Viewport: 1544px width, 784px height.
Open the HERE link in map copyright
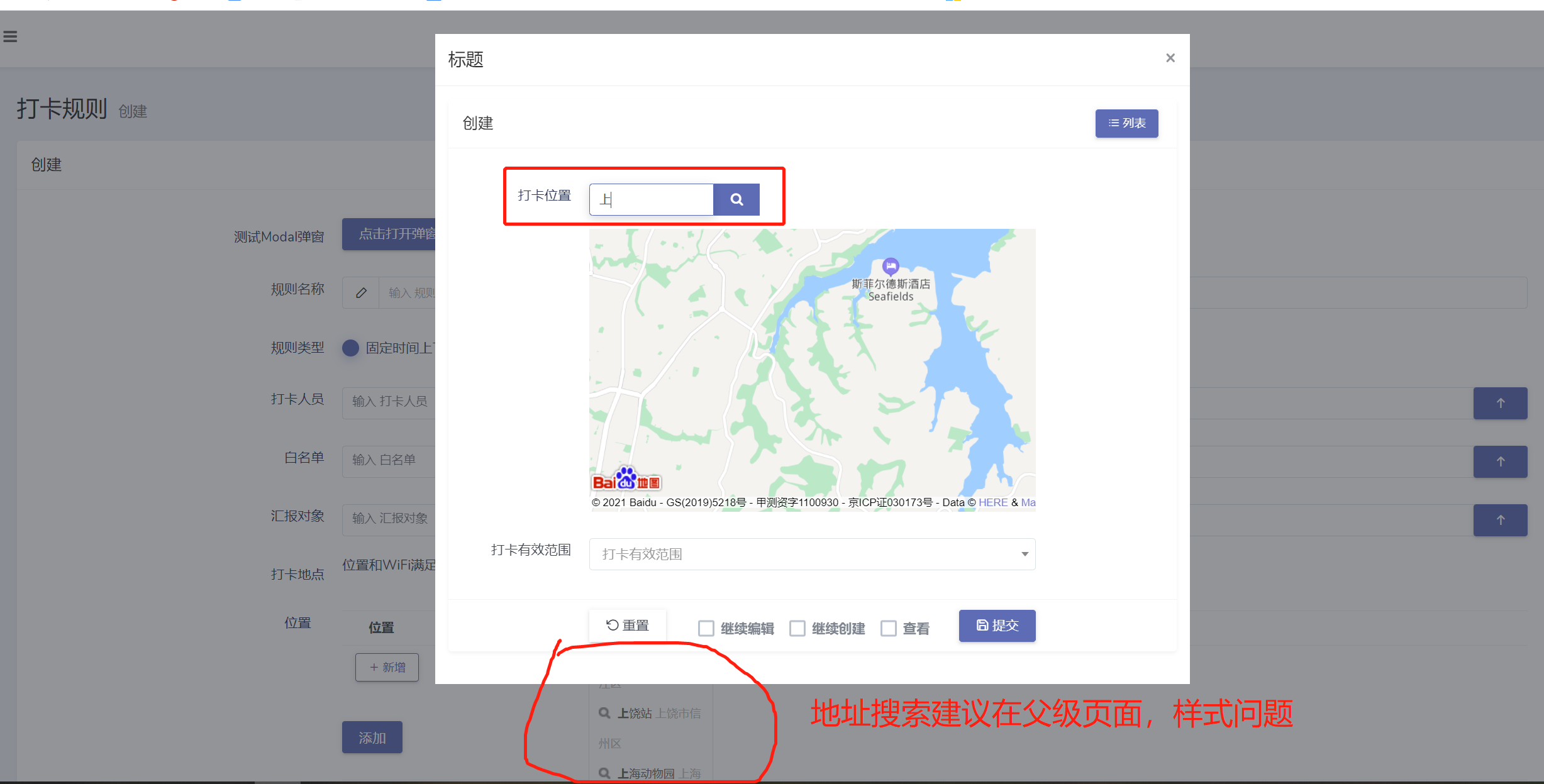pyautogui.click(x=992, y=502)
